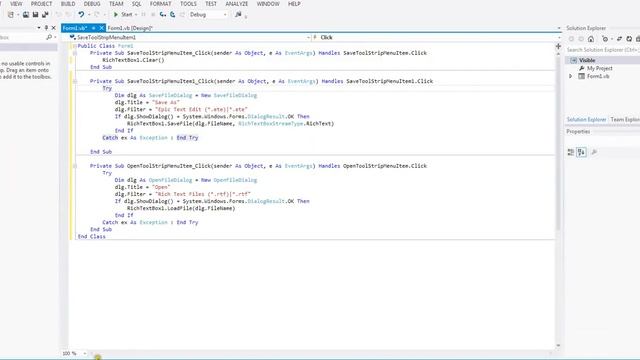Switch to the Form1.vb [Design]* tab

point(130,28)
